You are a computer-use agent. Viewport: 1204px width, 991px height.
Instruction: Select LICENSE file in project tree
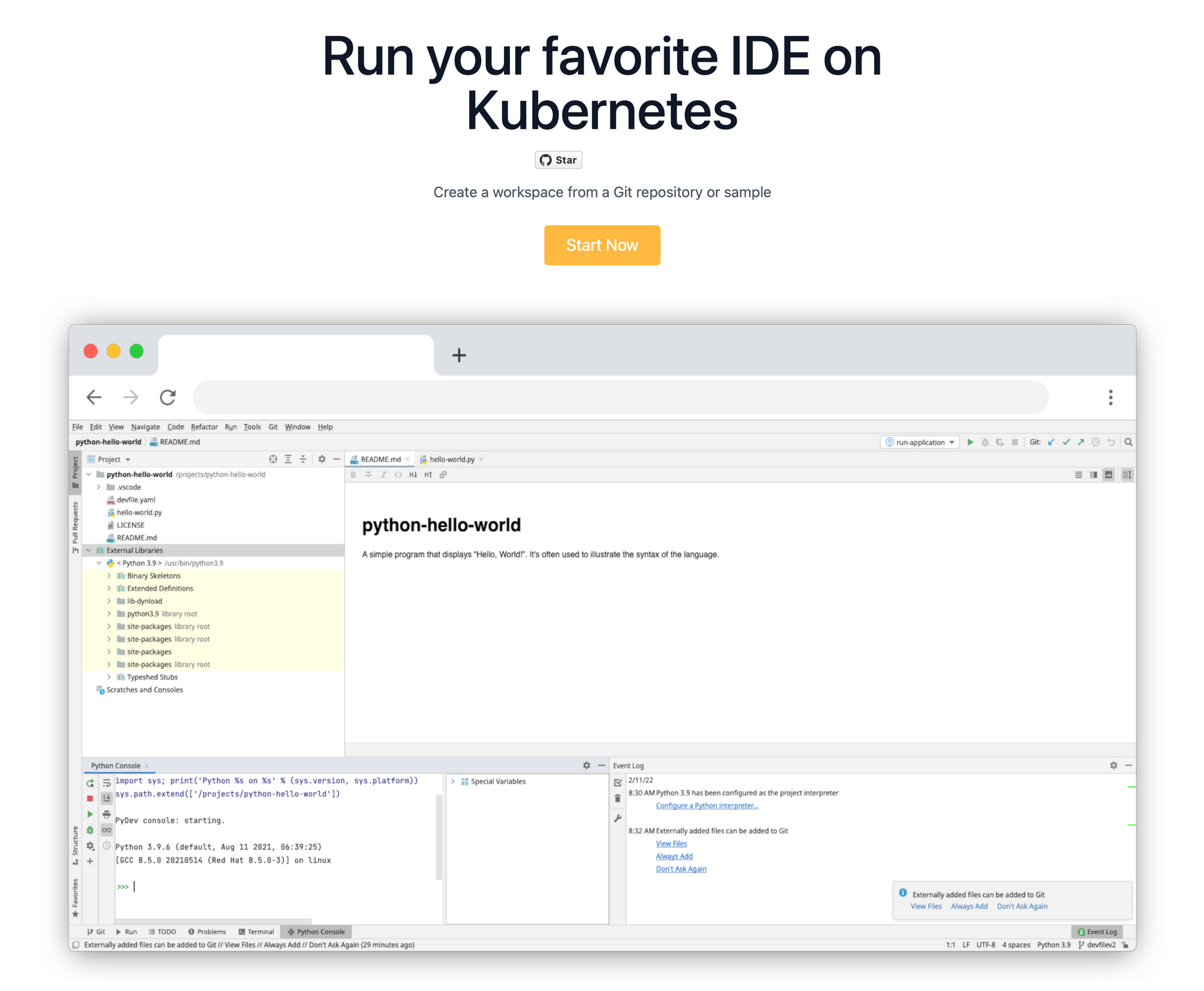click(125, 525)
